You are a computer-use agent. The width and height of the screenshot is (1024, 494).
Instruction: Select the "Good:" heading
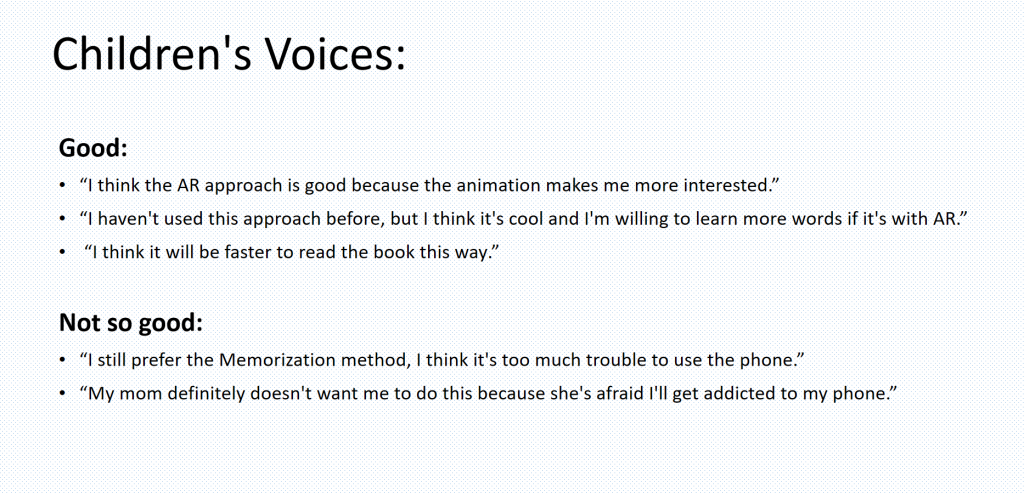tap(93, 148)
